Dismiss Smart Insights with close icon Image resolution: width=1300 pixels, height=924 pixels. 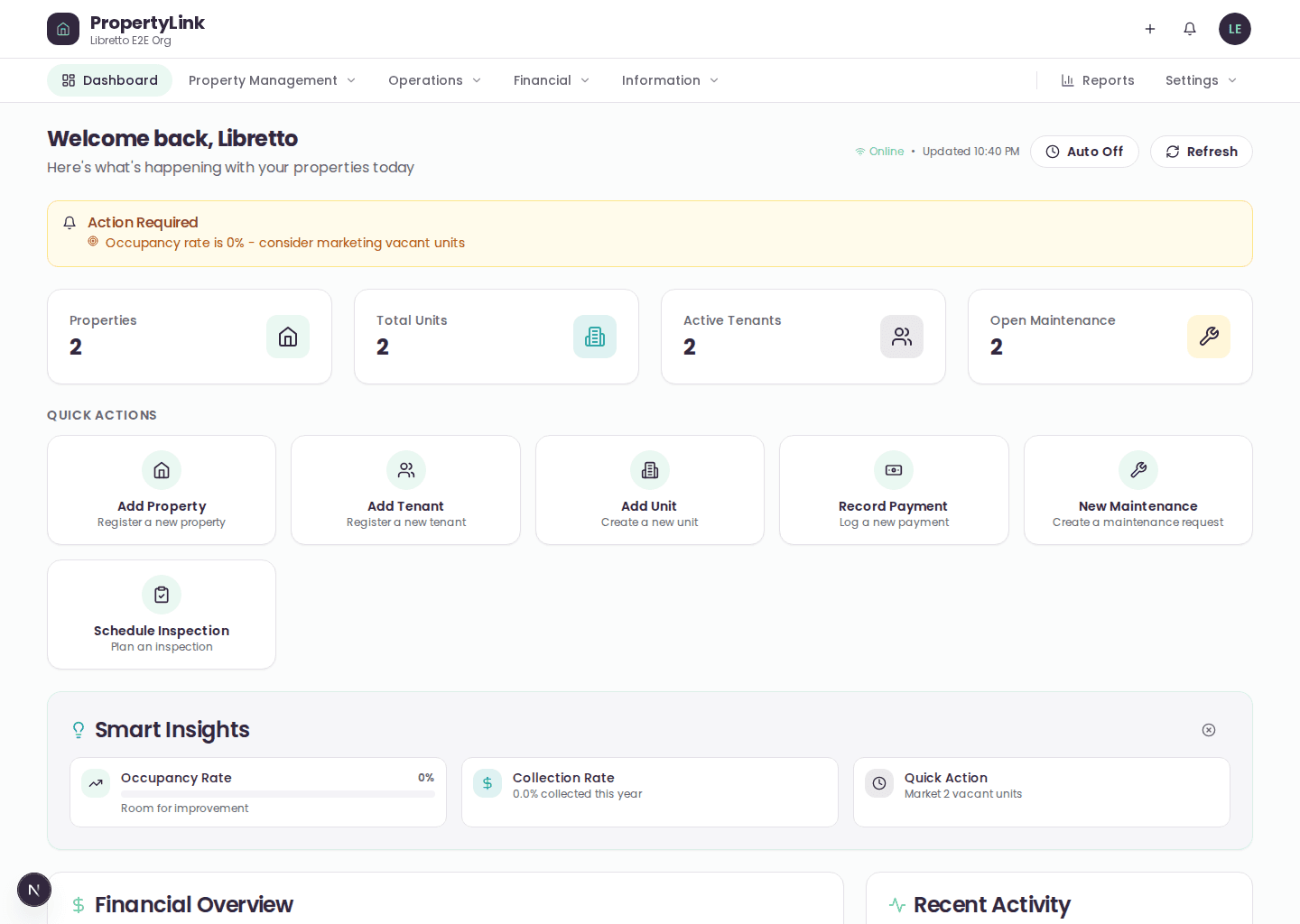point(1209,730)
